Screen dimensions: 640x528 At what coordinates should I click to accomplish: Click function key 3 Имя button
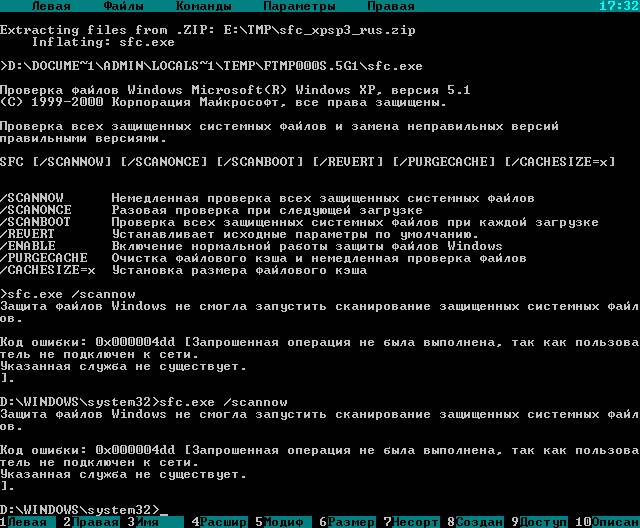point(155,522)
